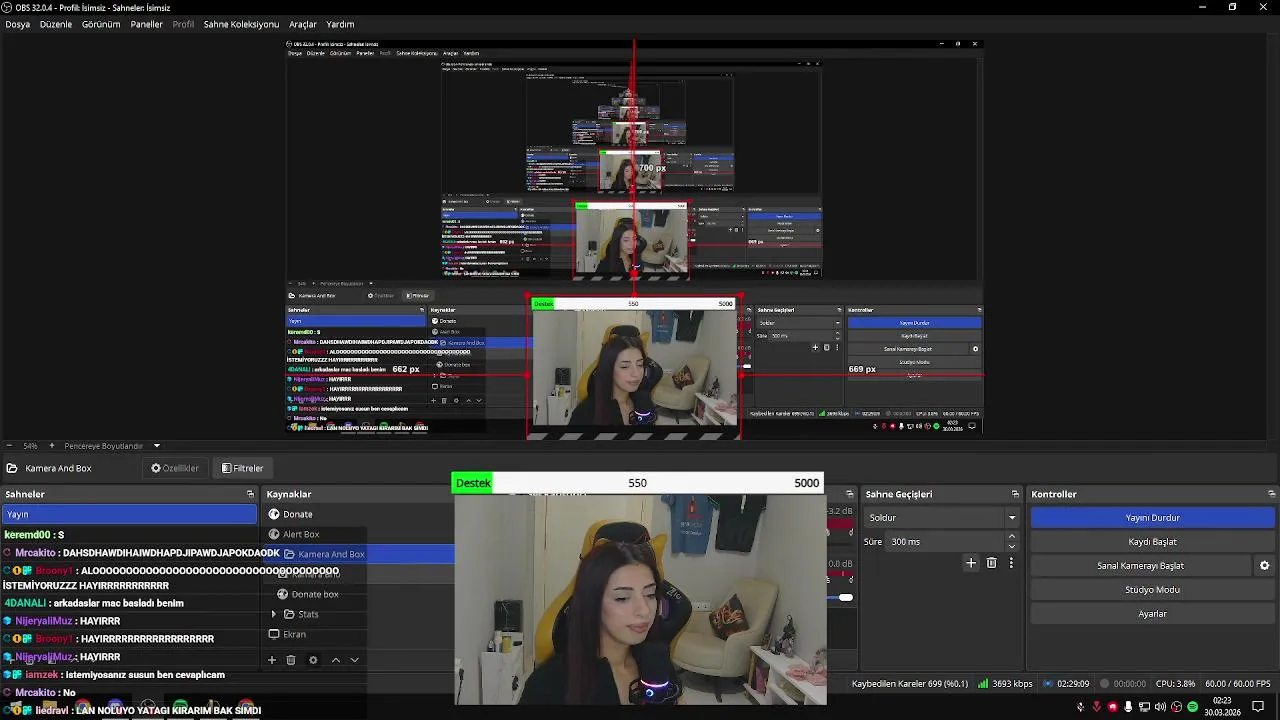The image size is (1280, 720).
Task: Open the Yardım menu
Action: 340,24
